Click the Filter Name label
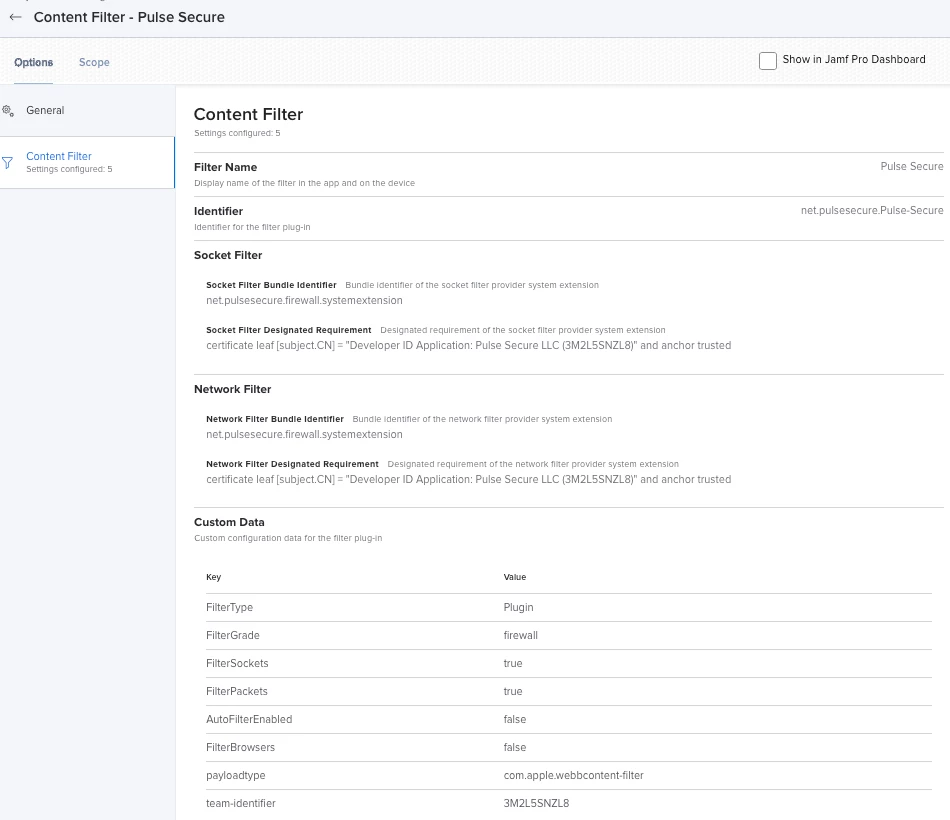The height and width of the screenshot is (820, 950). [x=225, y=167]
